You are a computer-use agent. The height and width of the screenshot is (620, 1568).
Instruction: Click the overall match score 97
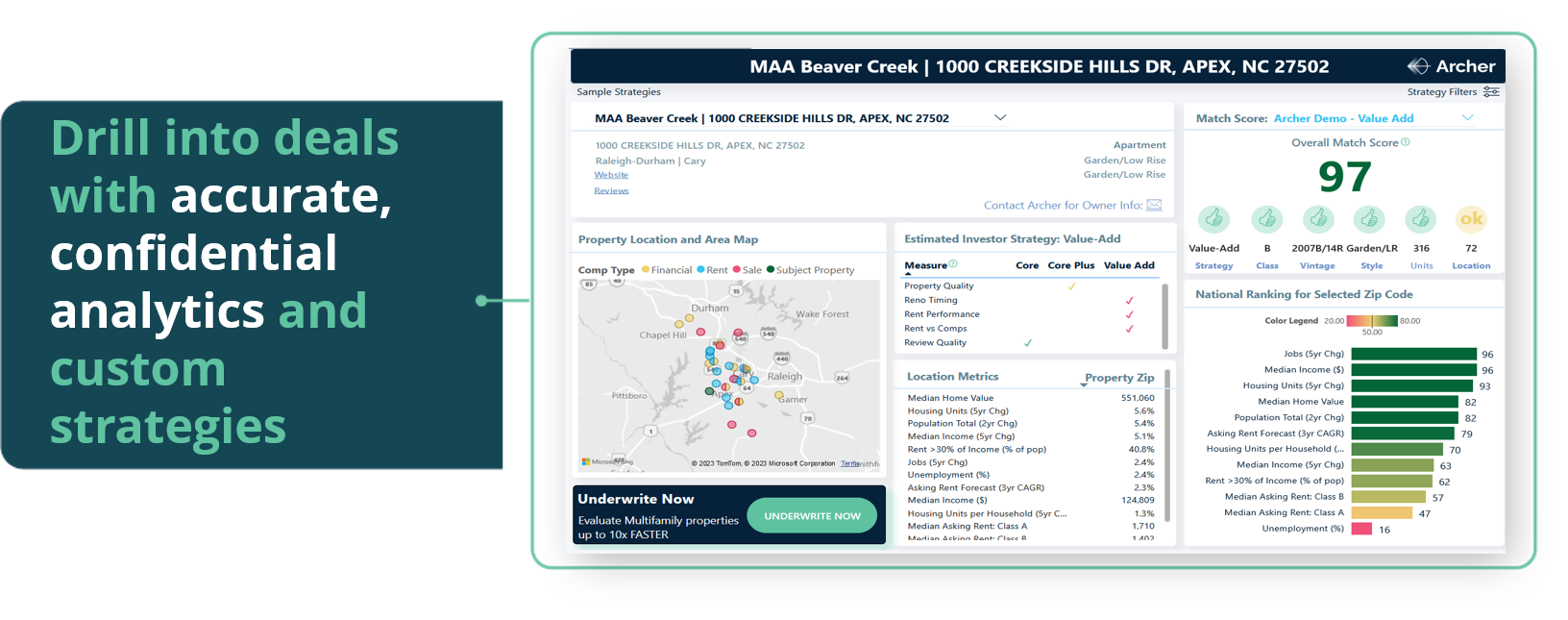click(x=1344, y=177)
